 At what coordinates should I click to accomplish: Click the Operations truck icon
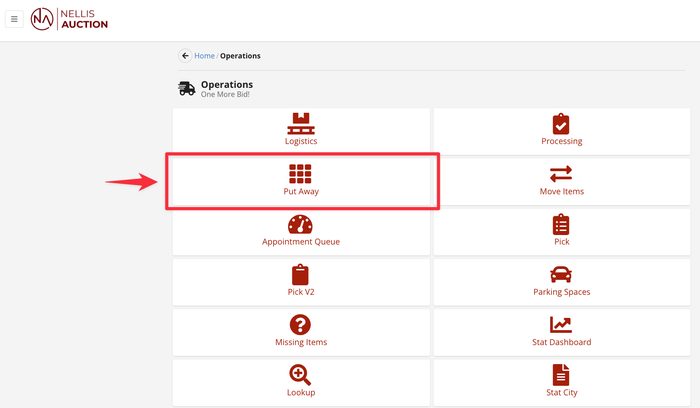tap(187, 88)
